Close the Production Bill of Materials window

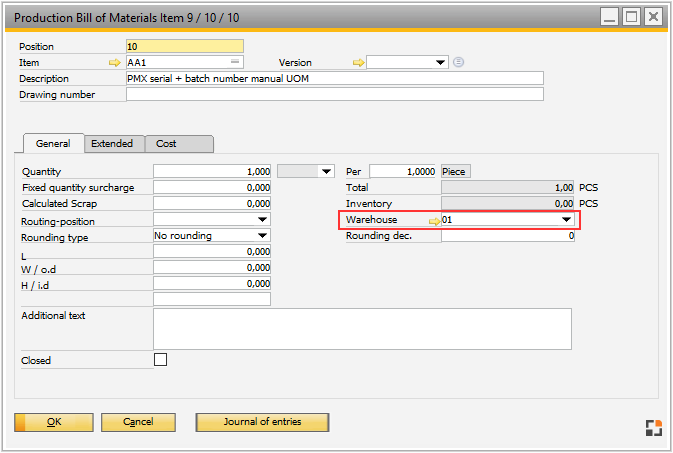coord(654,17)
